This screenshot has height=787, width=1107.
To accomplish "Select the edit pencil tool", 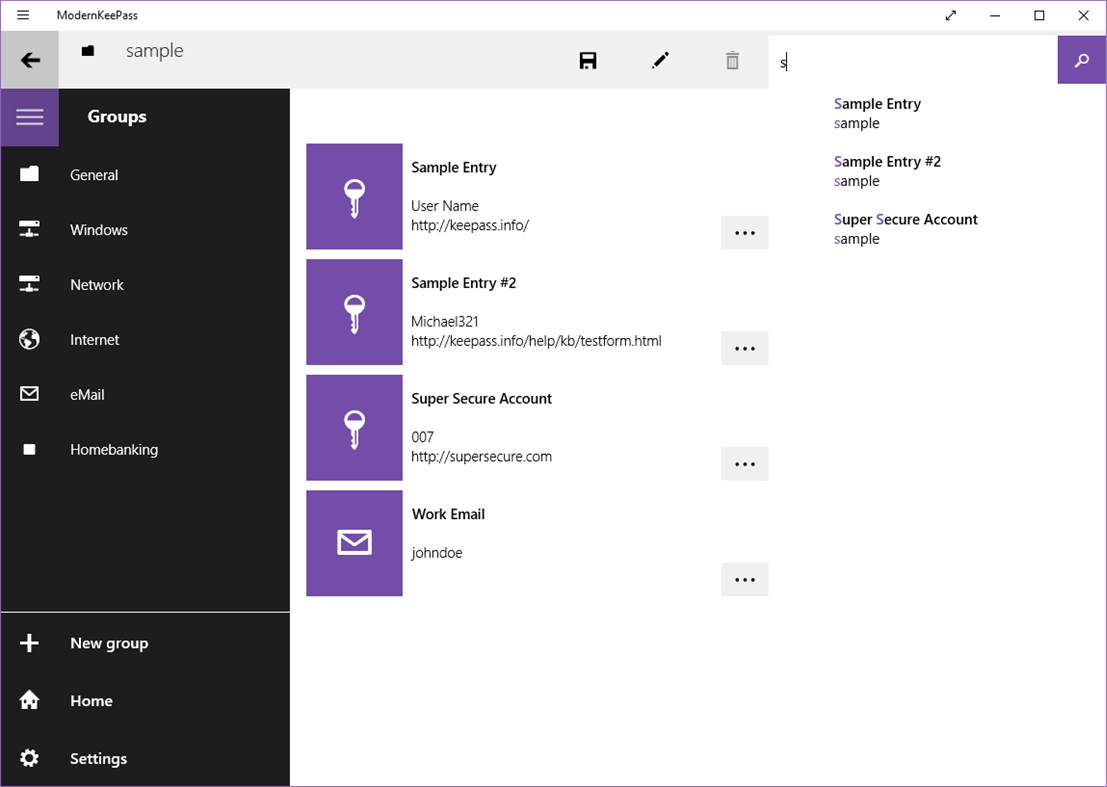I will [x=660, y=60].
